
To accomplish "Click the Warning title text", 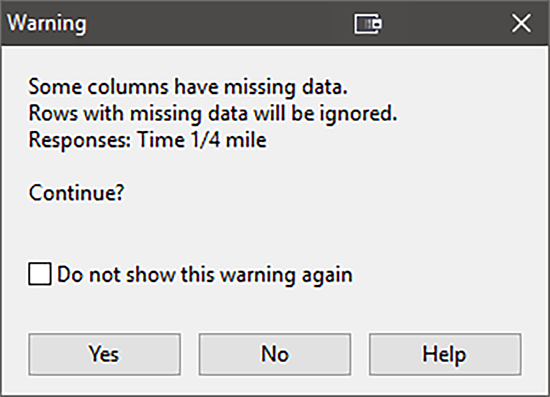I will pyautogui.click(x=47, y=23).
